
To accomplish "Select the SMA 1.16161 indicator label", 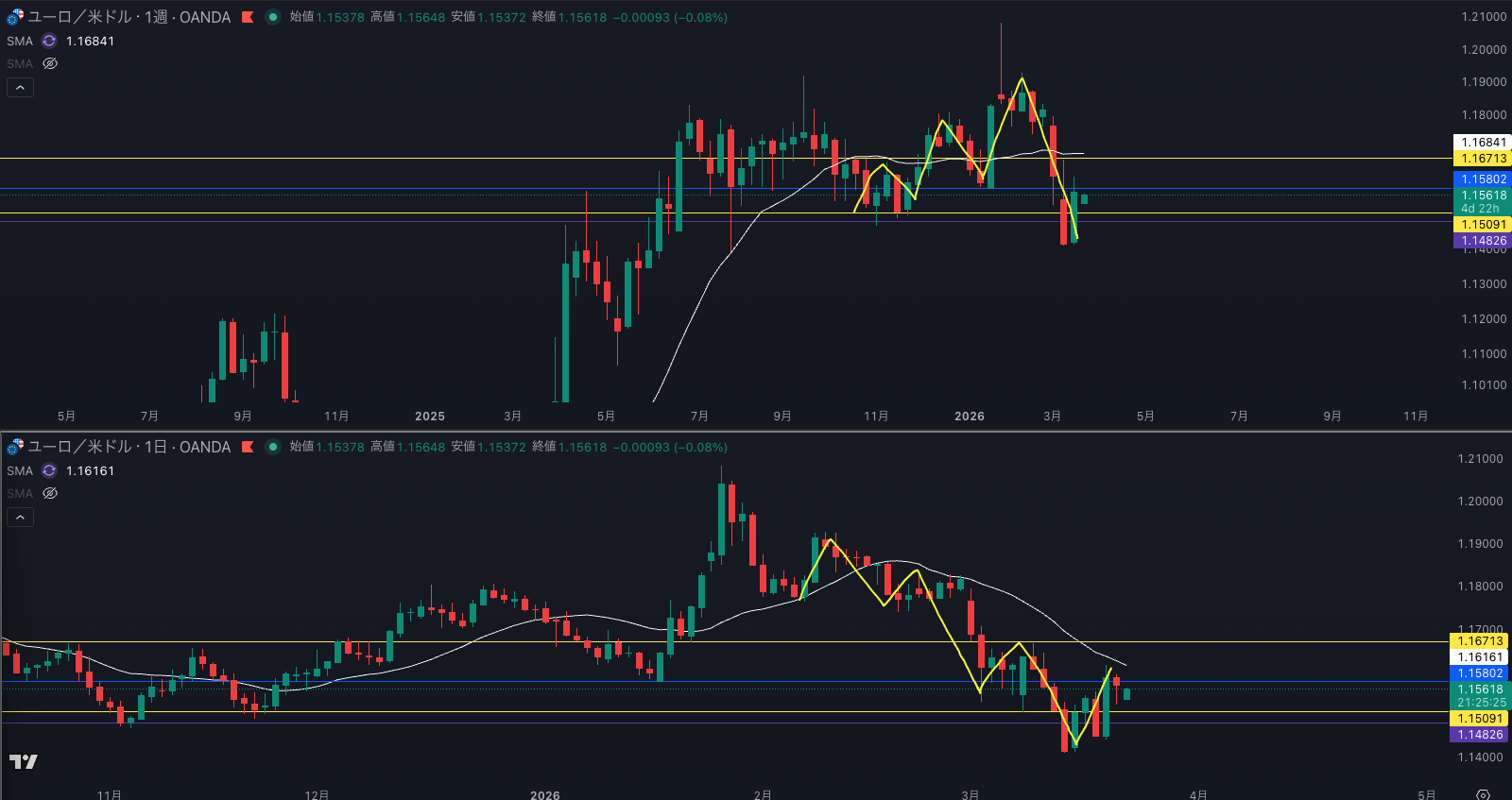I will 20,470.
